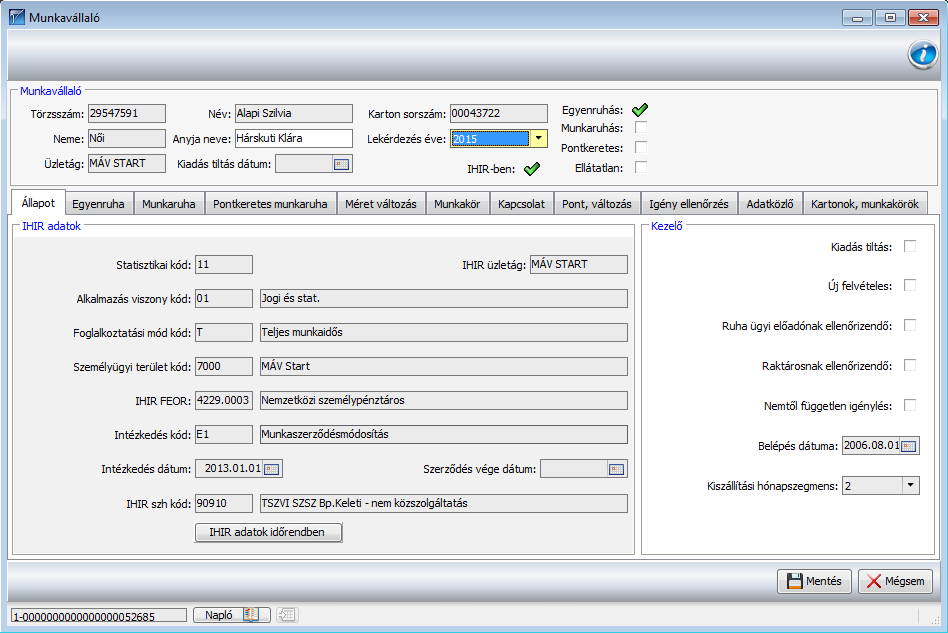Screen dimensions: 948x633
Task: Open the Pontkeretes munkaruha tab
Action: [270, 204]
